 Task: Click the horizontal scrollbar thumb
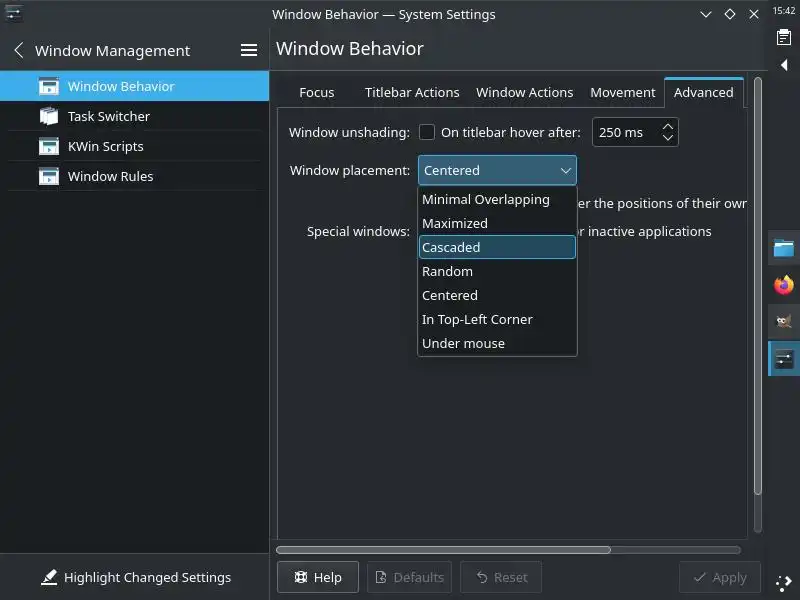pos(443,549)
